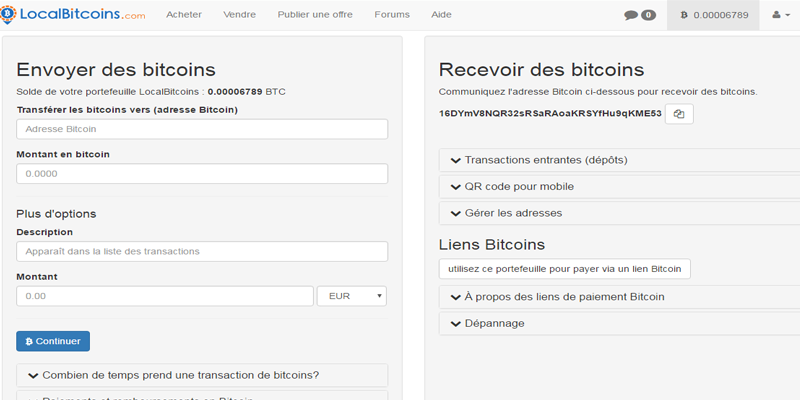
Task: Focus the Description input field
Action: [x=202, y=252]
